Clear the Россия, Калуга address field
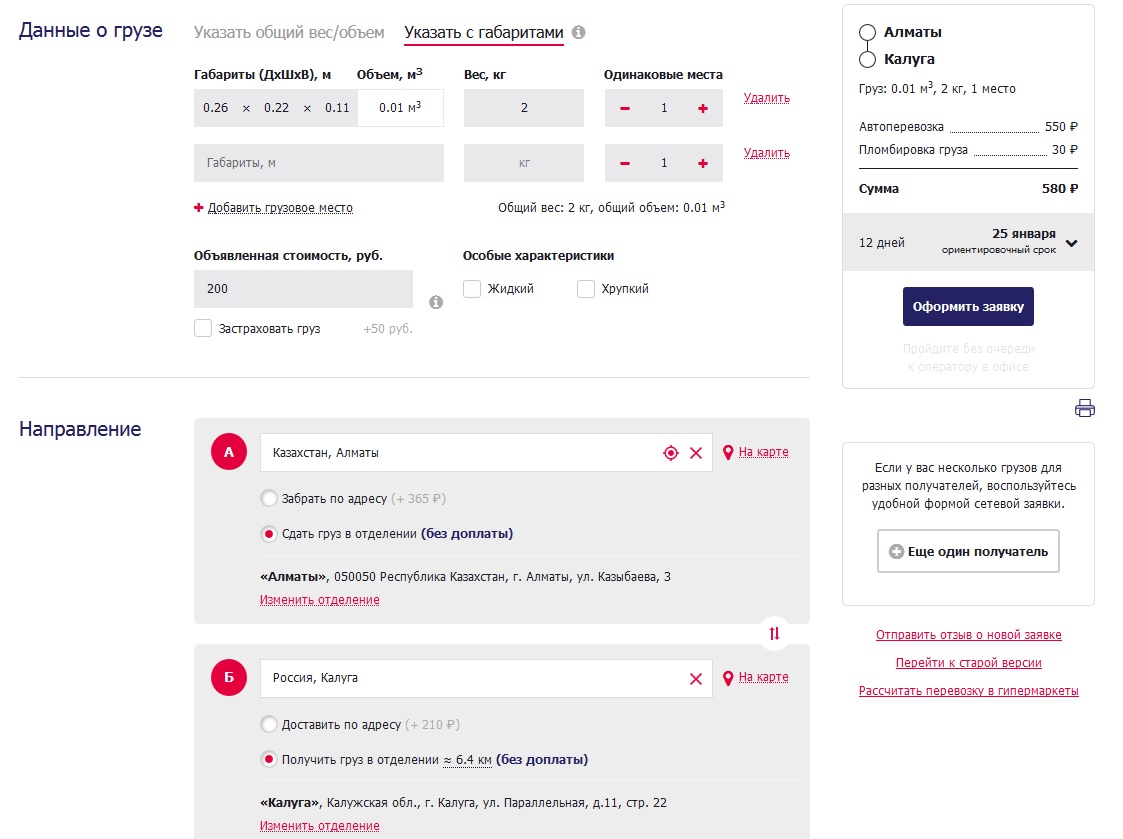 pyautogui.click(x=696, y=679)
